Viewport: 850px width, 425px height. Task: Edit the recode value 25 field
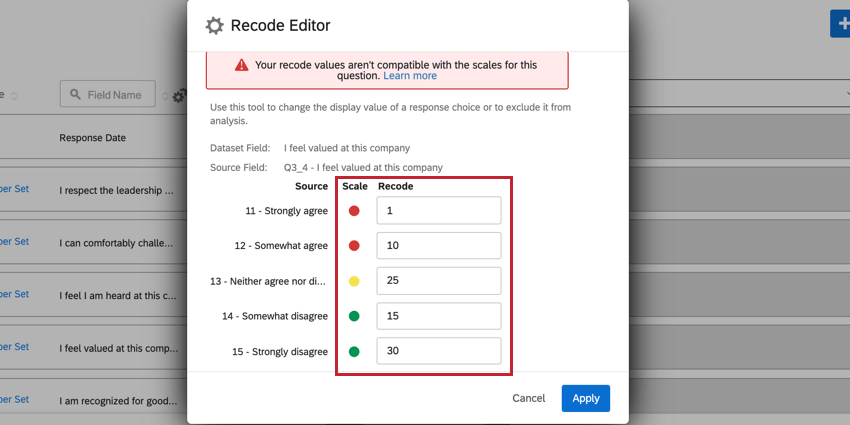click(x=438, y=281)
